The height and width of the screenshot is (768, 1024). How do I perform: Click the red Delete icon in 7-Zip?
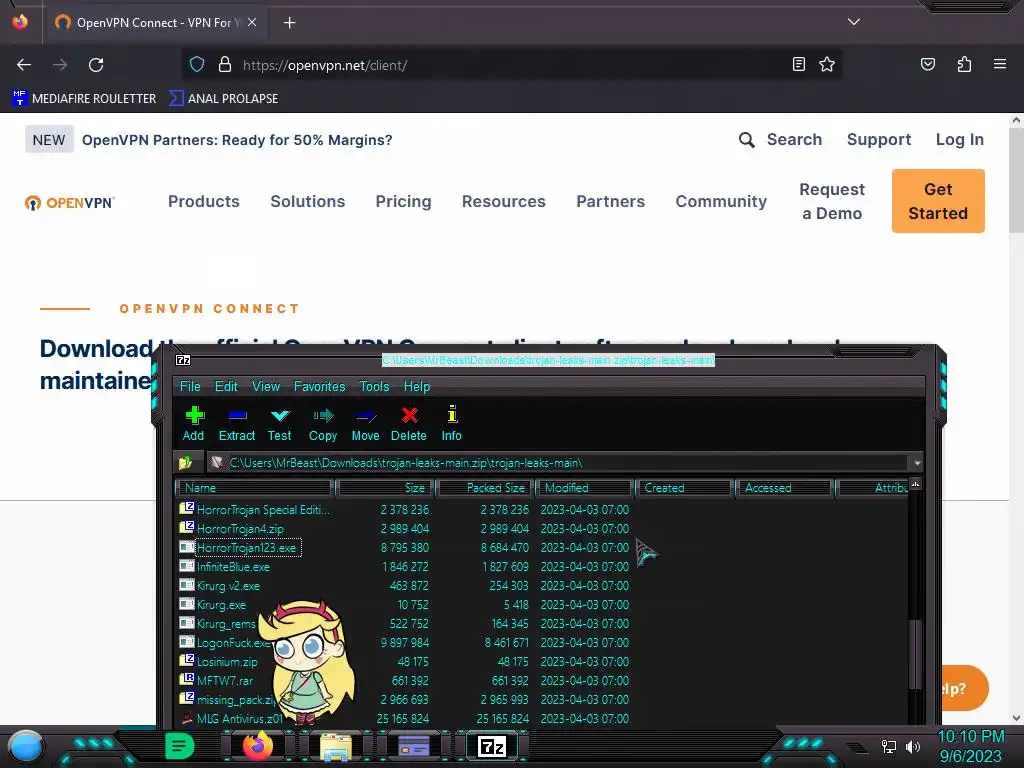pos(409,424)
